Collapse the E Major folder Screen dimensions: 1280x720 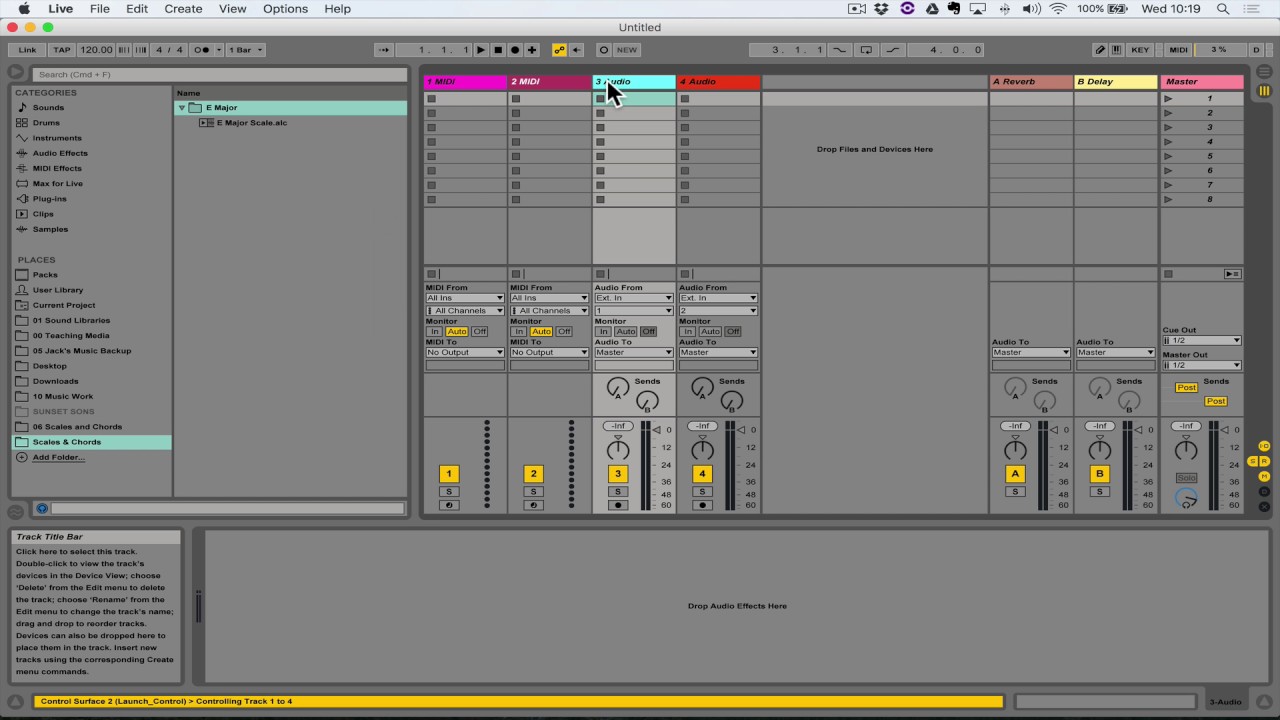(182, 108)
